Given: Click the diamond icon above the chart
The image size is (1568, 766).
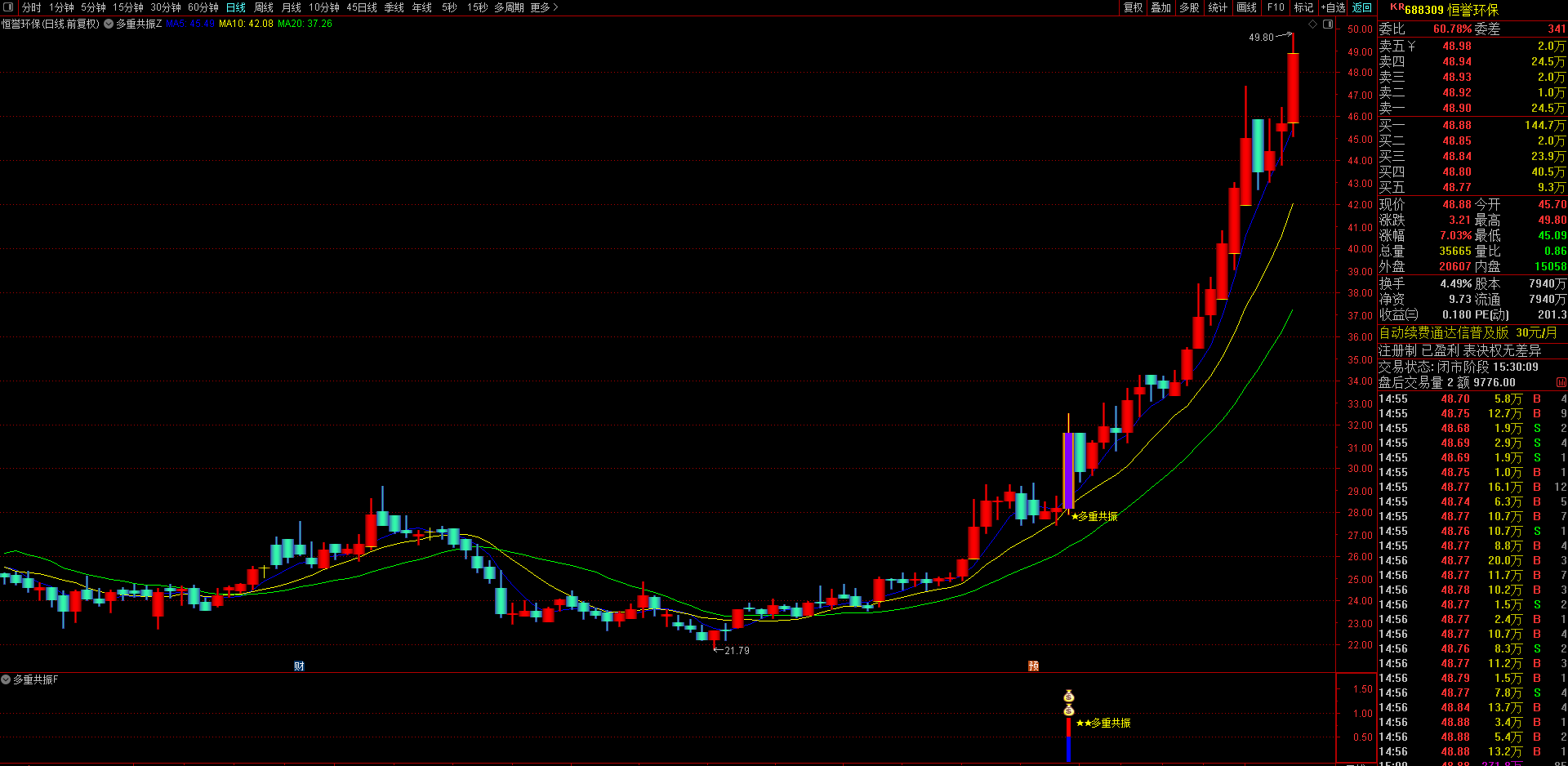Looking at the screenshot, I should tap(1313, 24).
